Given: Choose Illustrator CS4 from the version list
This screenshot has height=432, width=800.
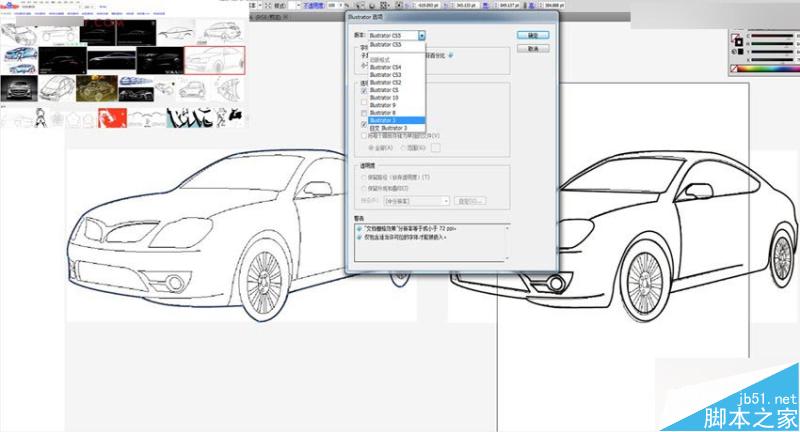Looking at the screenshot, I should pyautogui.click(x=396, y=67).
